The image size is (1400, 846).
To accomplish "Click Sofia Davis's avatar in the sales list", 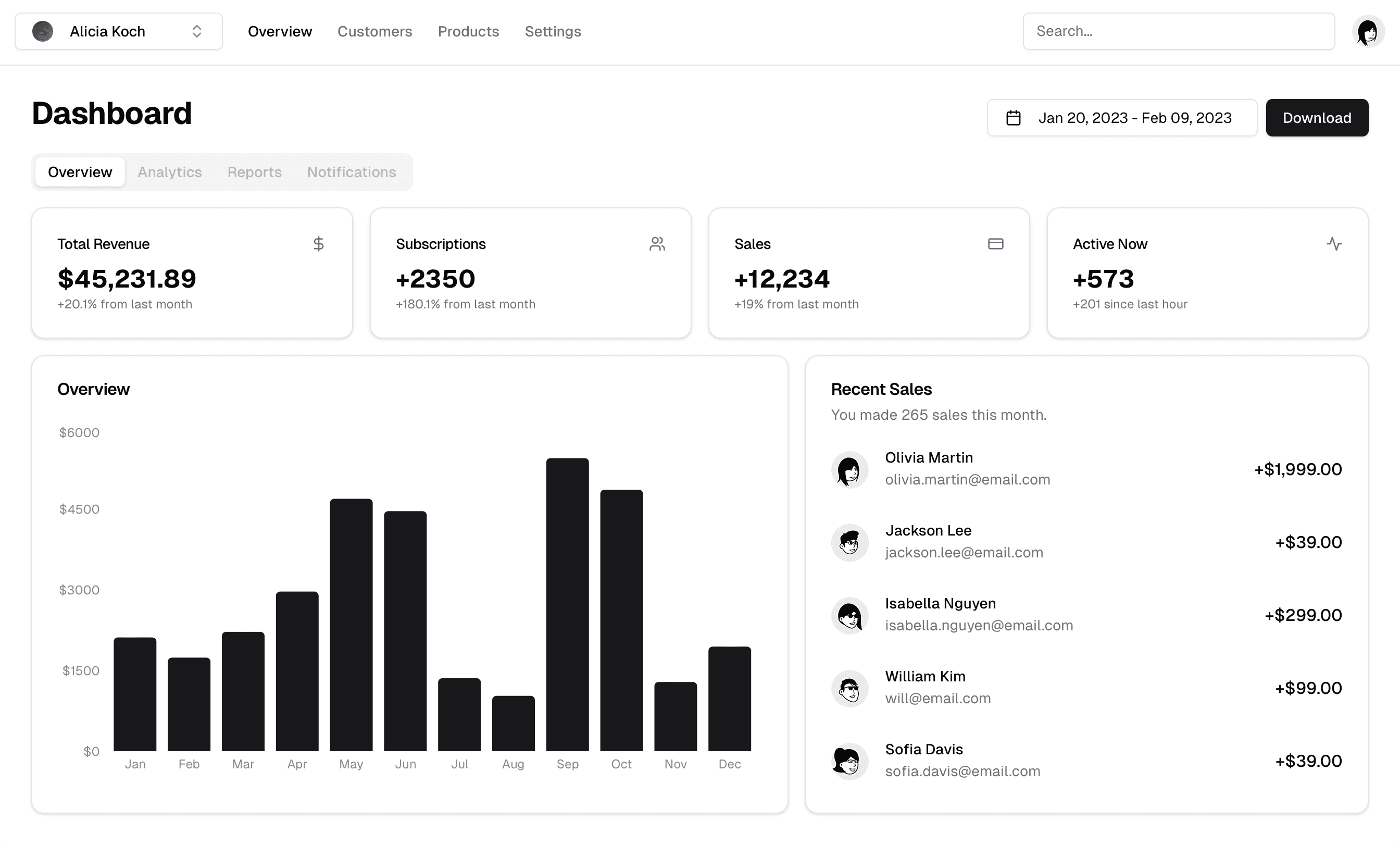I will coord(849,761).
